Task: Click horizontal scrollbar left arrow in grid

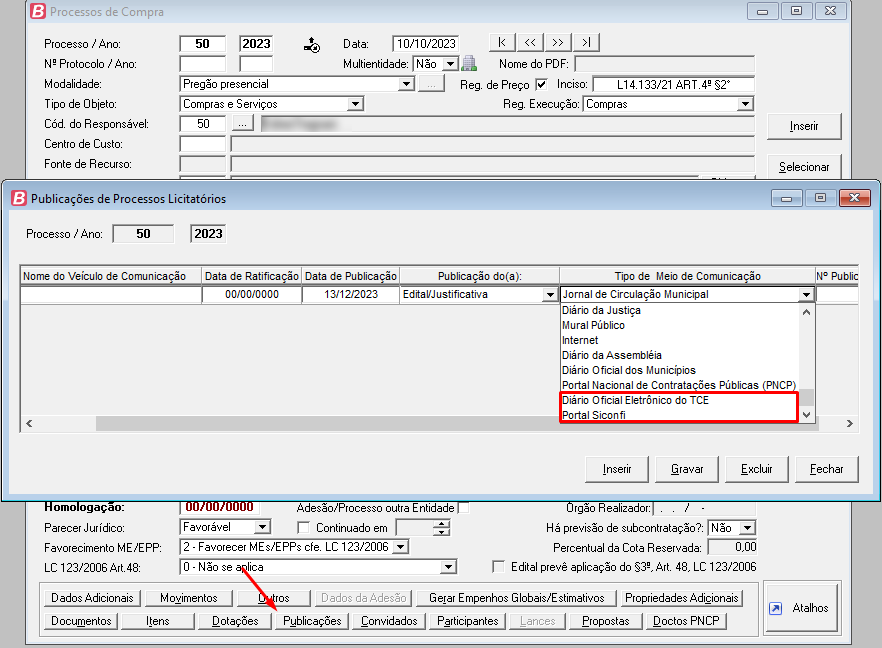Action: pos(29,424)
